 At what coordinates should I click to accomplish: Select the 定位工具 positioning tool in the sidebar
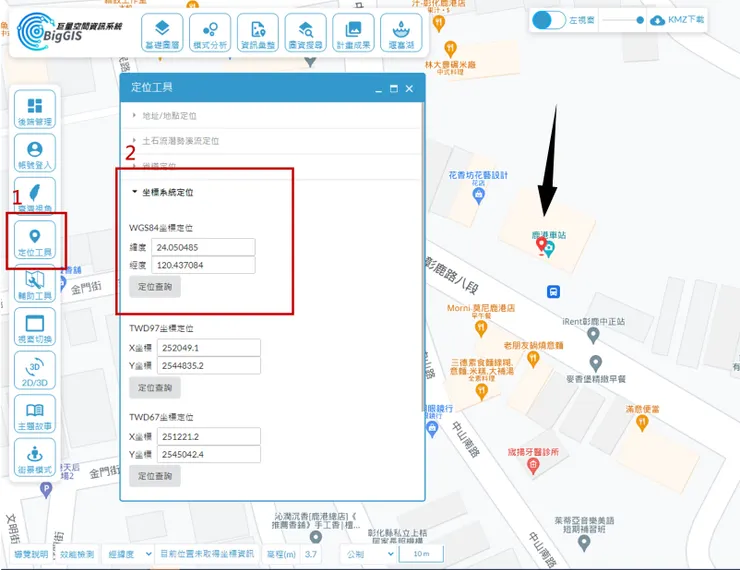click(x=35, y=240)
